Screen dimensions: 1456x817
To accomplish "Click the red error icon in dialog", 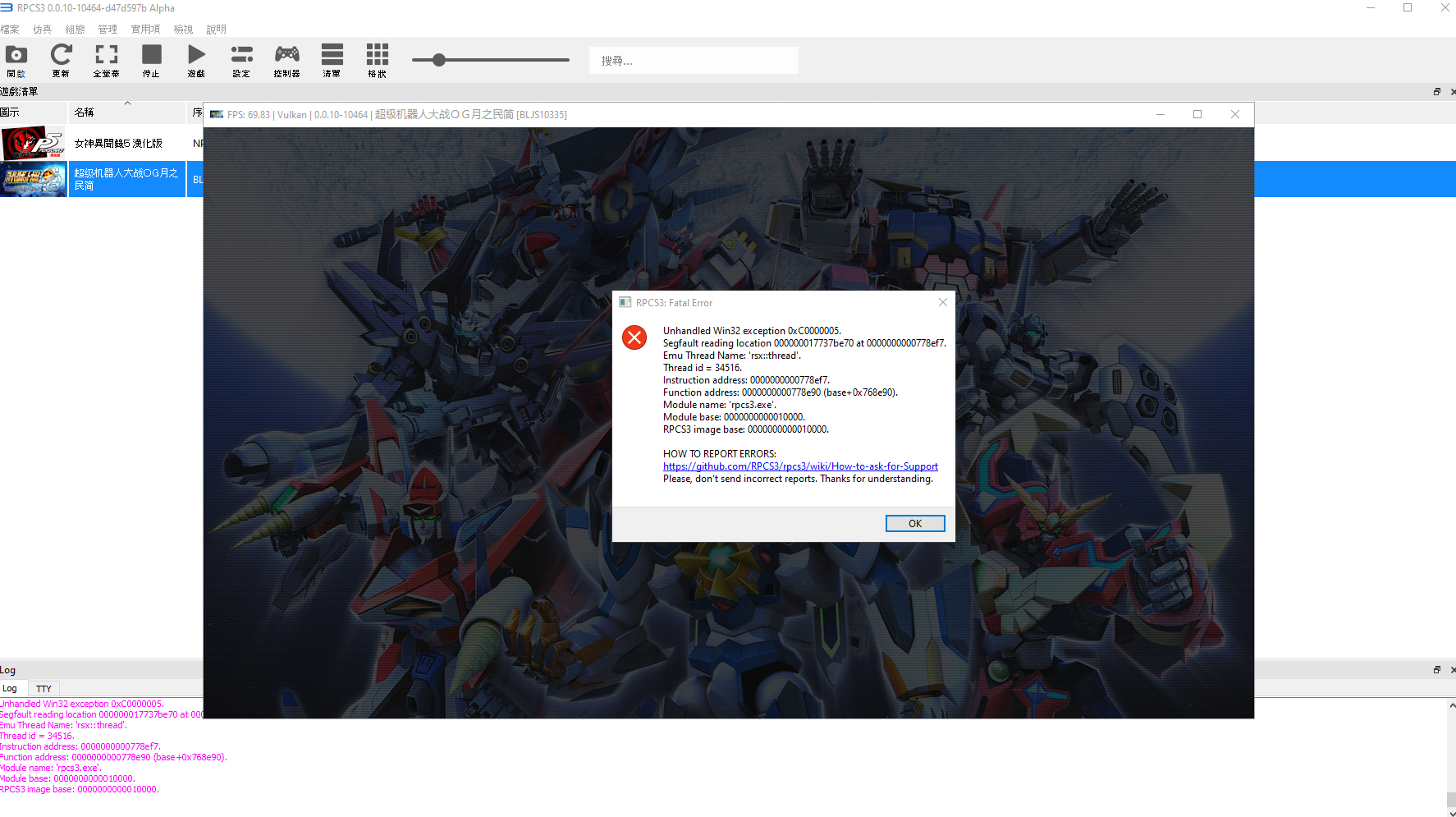I will pyautogui.click(x=634, y=337).
